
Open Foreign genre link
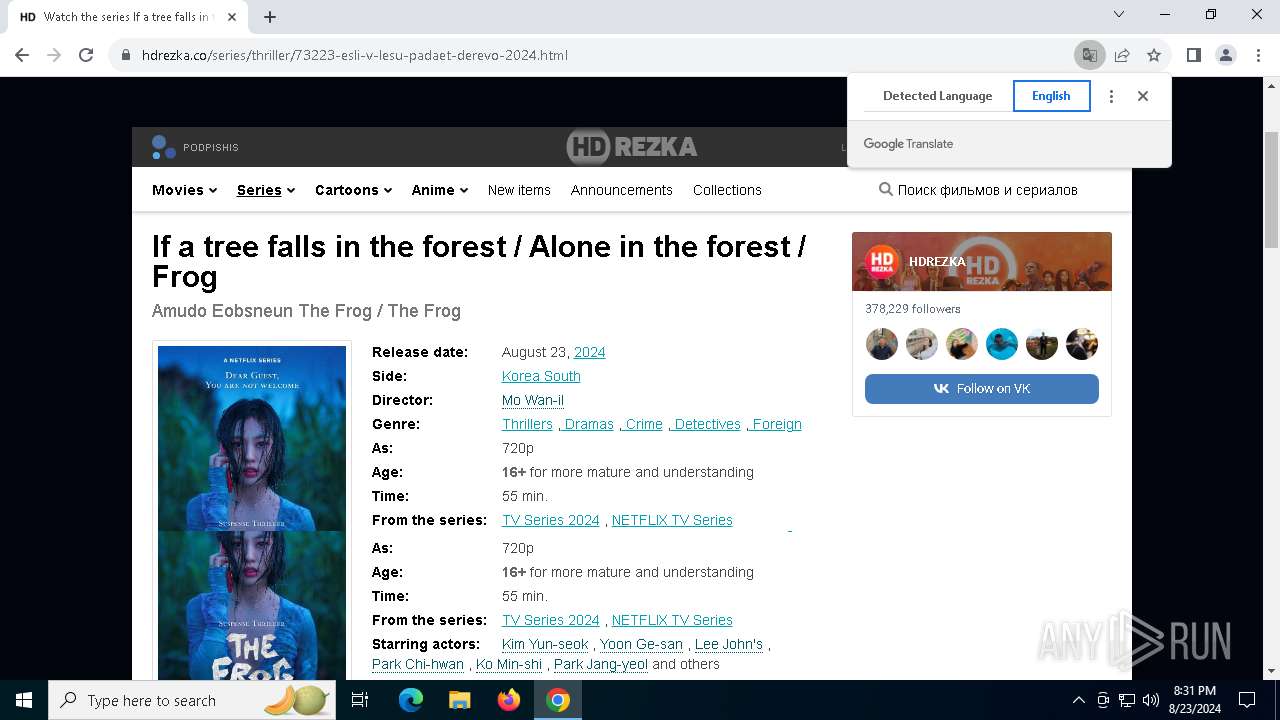(x=776, y=424)
